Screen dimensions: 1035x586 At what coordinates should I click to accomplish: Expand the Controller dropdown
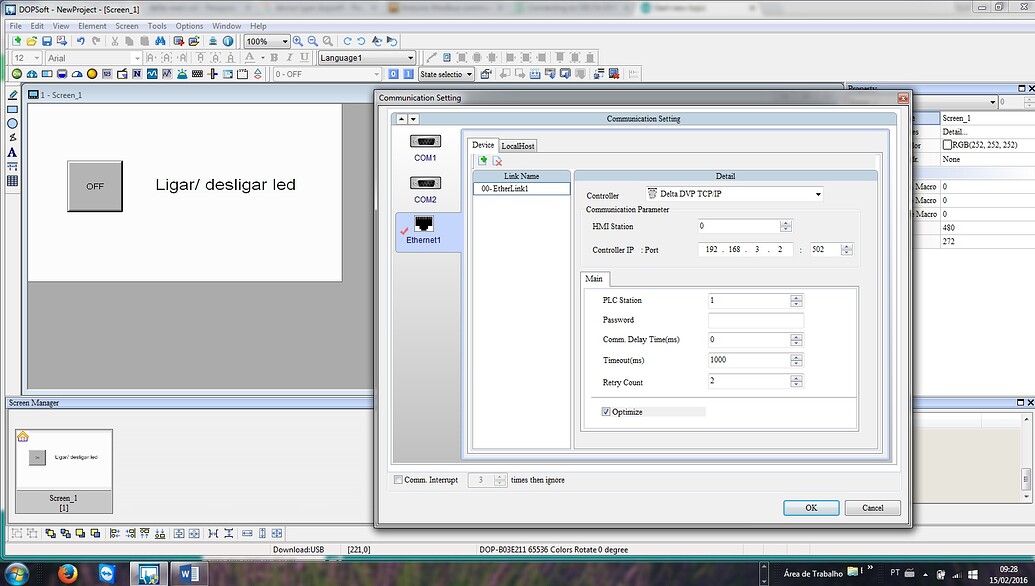[817, 195]
